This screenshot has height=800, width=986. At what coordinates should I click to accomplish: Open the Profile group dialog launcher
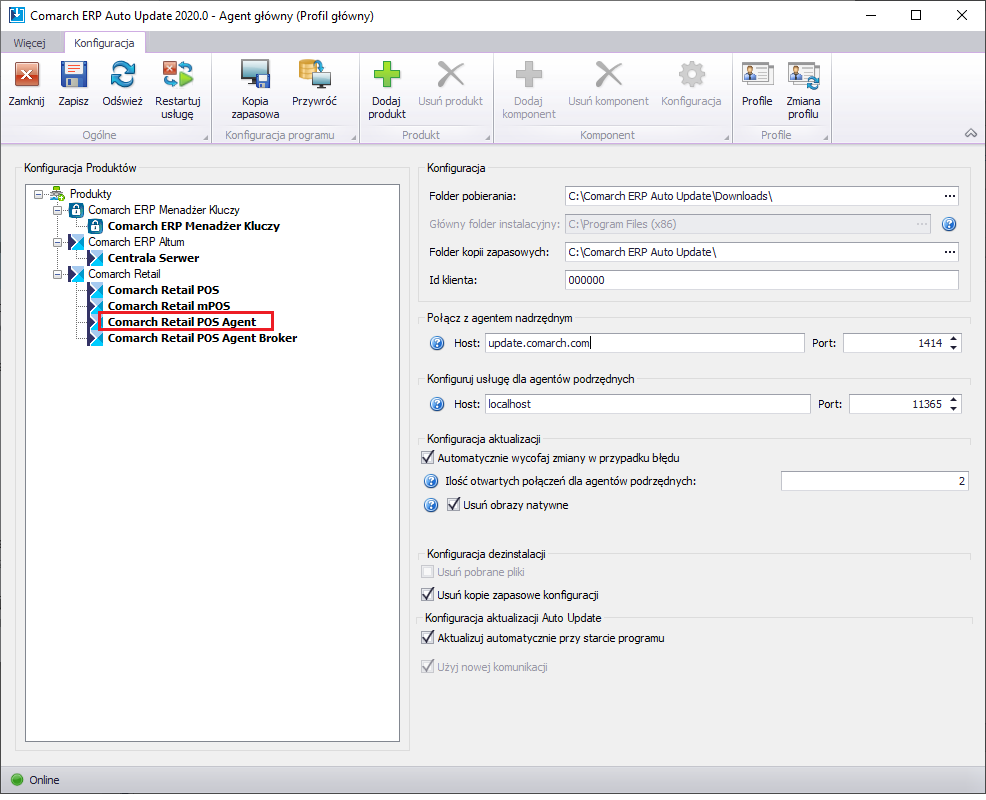pos(826,137)
